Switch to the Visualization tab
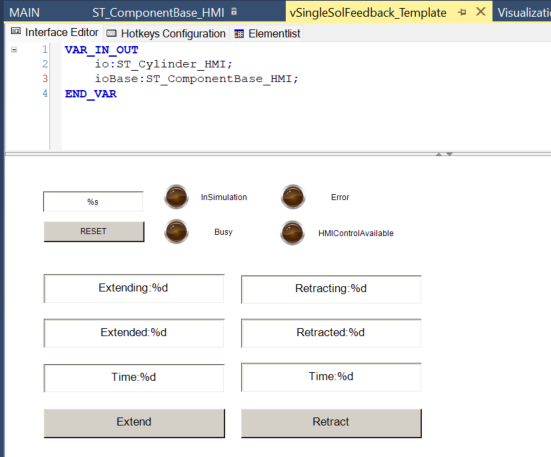 523,13
